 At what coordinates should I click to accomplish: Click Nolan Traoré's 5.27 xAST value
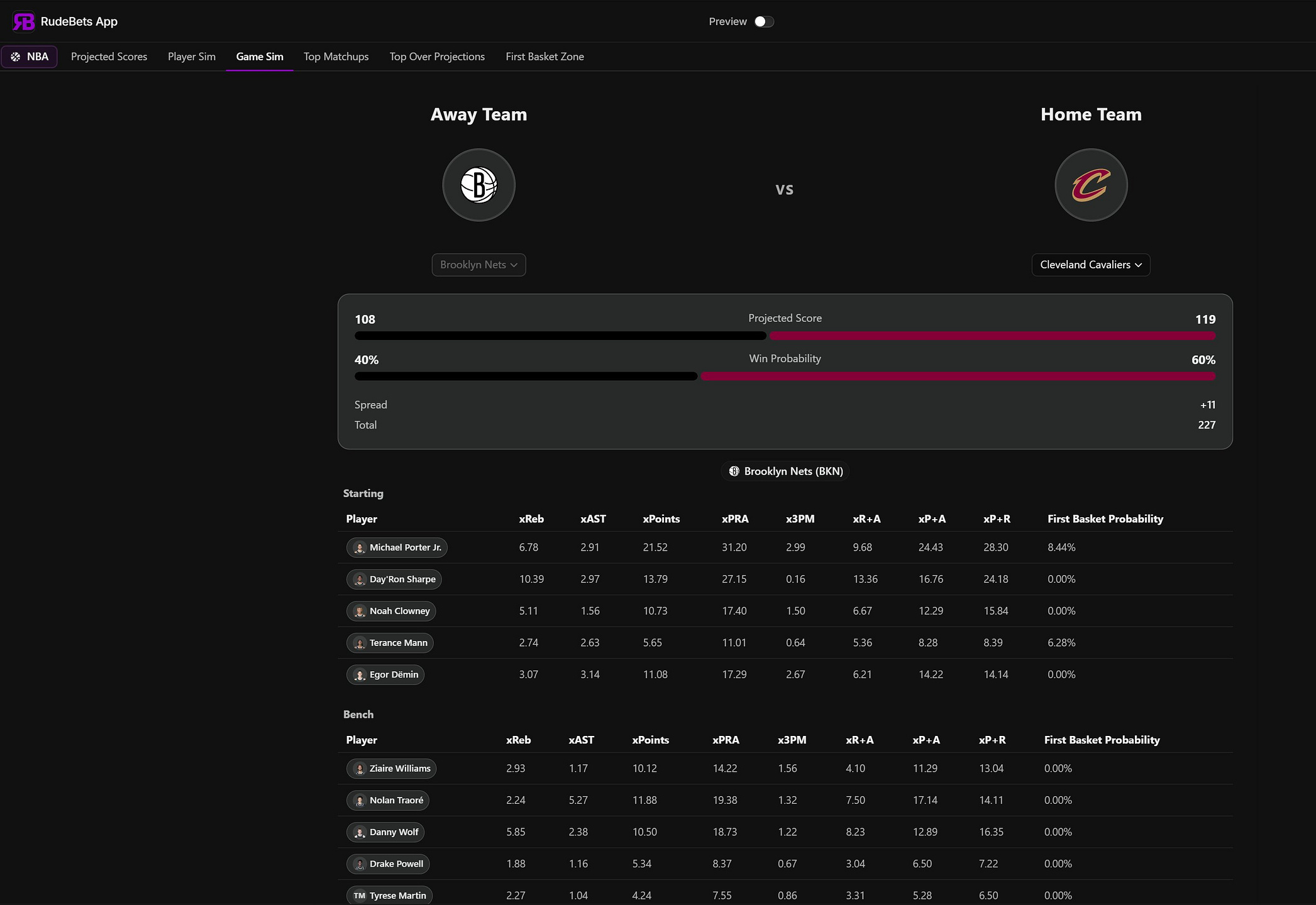pyautogui.click(x=578, y=801)
